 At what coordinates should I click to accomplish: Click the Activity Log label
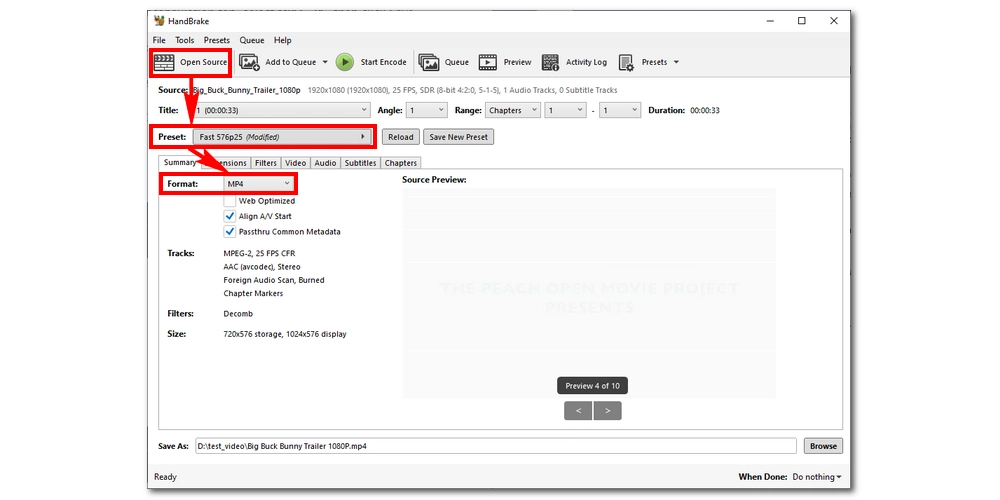[586, 62]
